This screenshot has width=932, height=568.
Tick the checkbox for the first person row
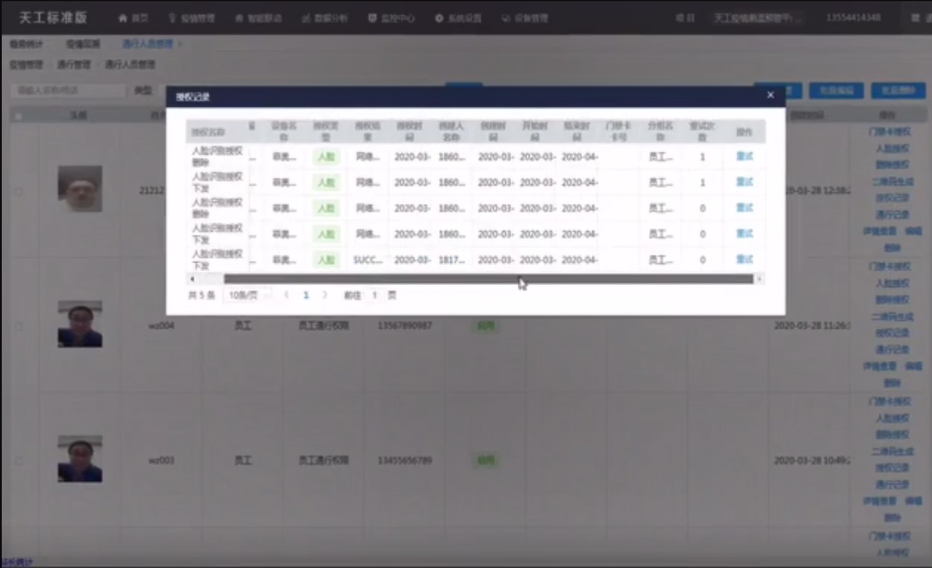[18, 189]
